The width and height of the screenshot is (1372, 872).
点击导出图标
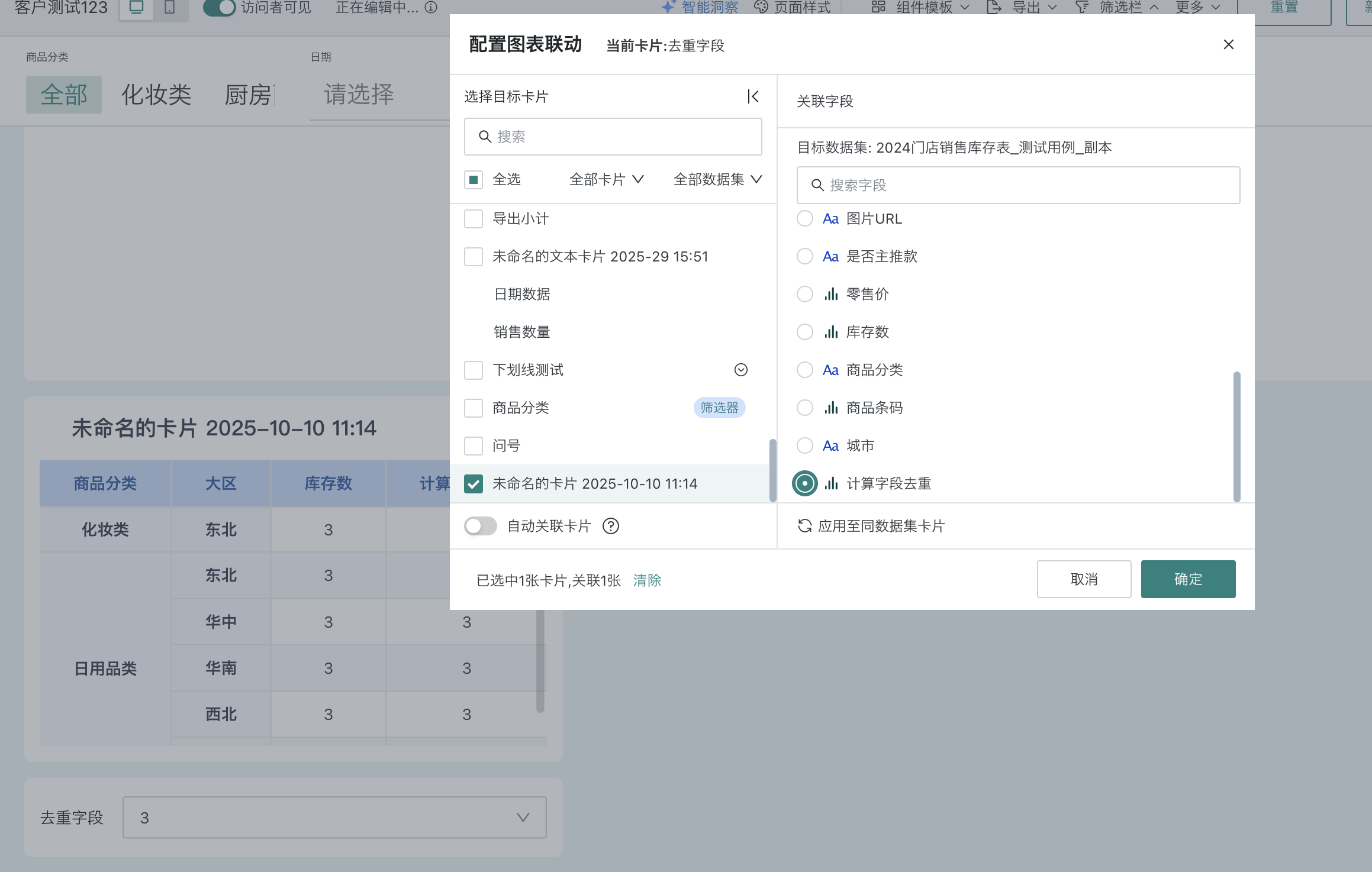(x=991, y=7)
